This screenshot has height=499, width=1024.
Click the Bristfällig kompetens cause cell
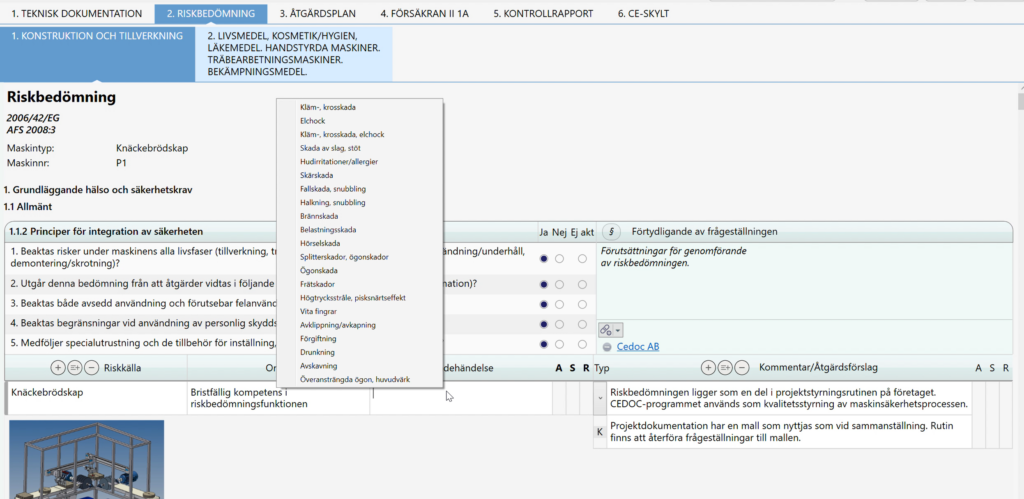pyautogui.click(x=279, y=398)
